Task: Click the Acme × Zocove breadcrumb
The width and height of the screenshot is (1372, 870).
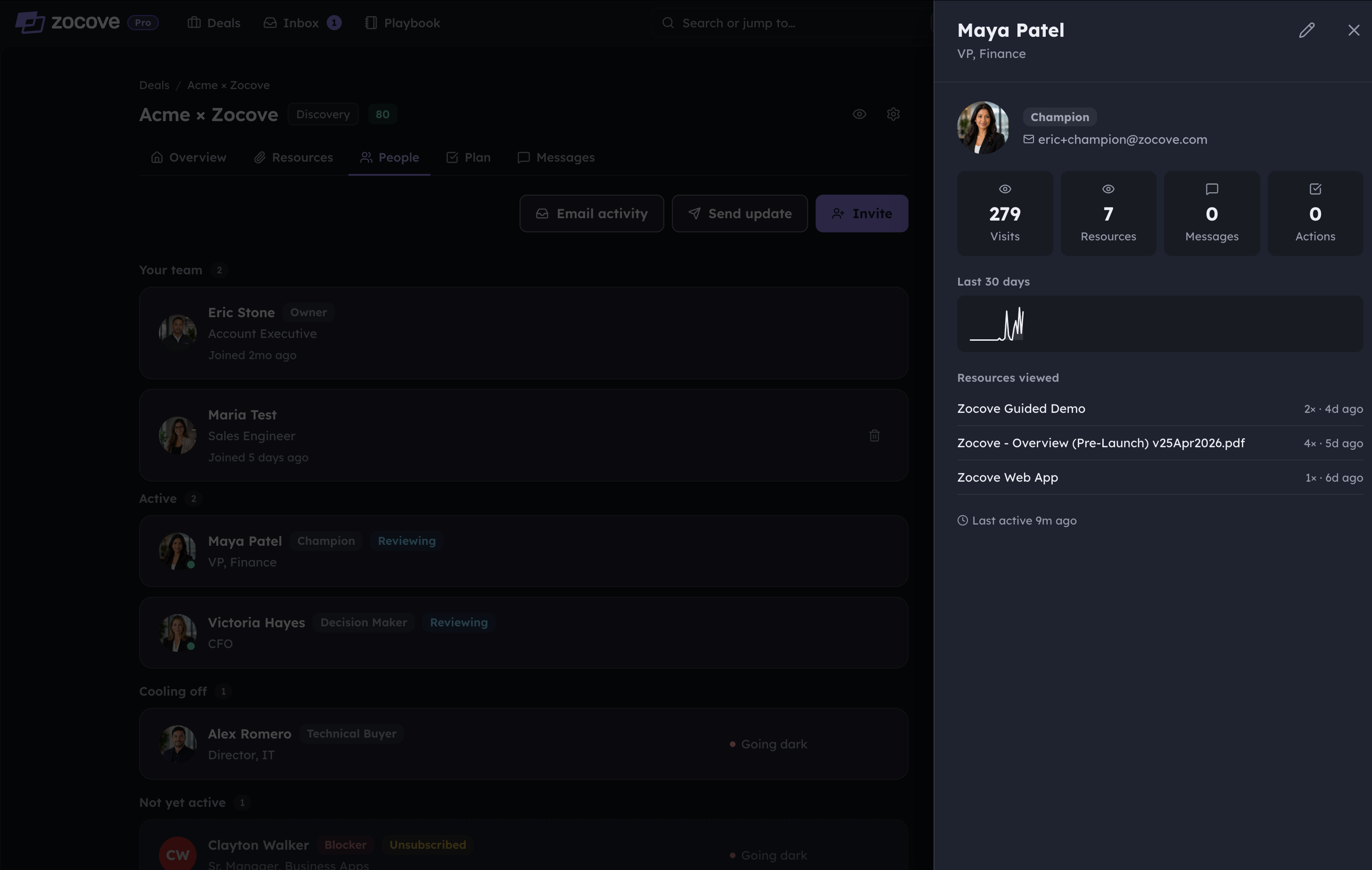Action: pyautogui.click(x=229, y=85)
